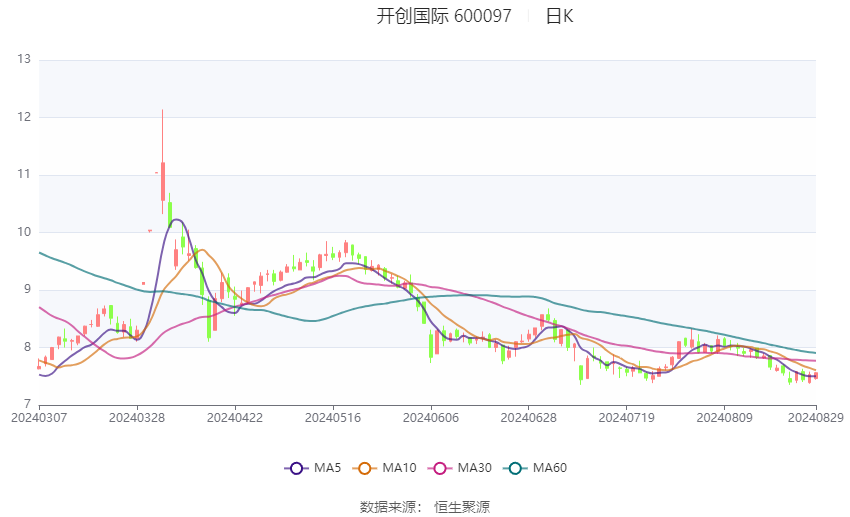The height and width of the screenshot is (517, 850).
Task: Click the tallest red candlestick near 12
Action: pos(163,181)
